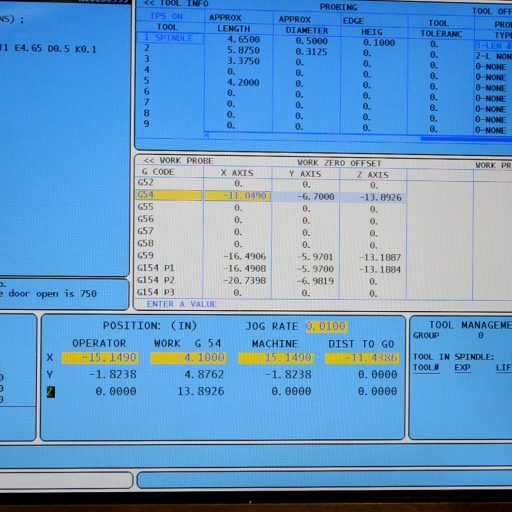Viewport: 512px width, 512px height.
Task: Select the G154 P1 offset row
Action: [272, 268]
